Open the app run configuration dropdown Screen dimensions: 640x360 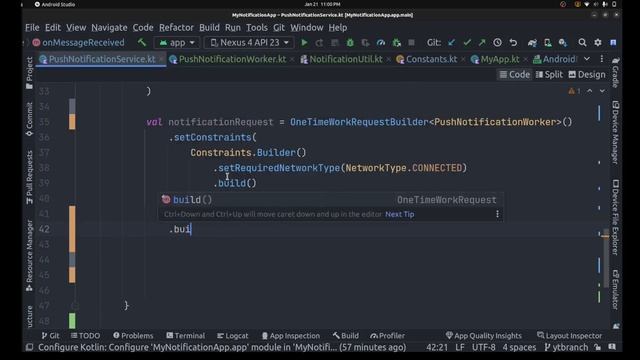pyautogui.click(x=177, y=42)
